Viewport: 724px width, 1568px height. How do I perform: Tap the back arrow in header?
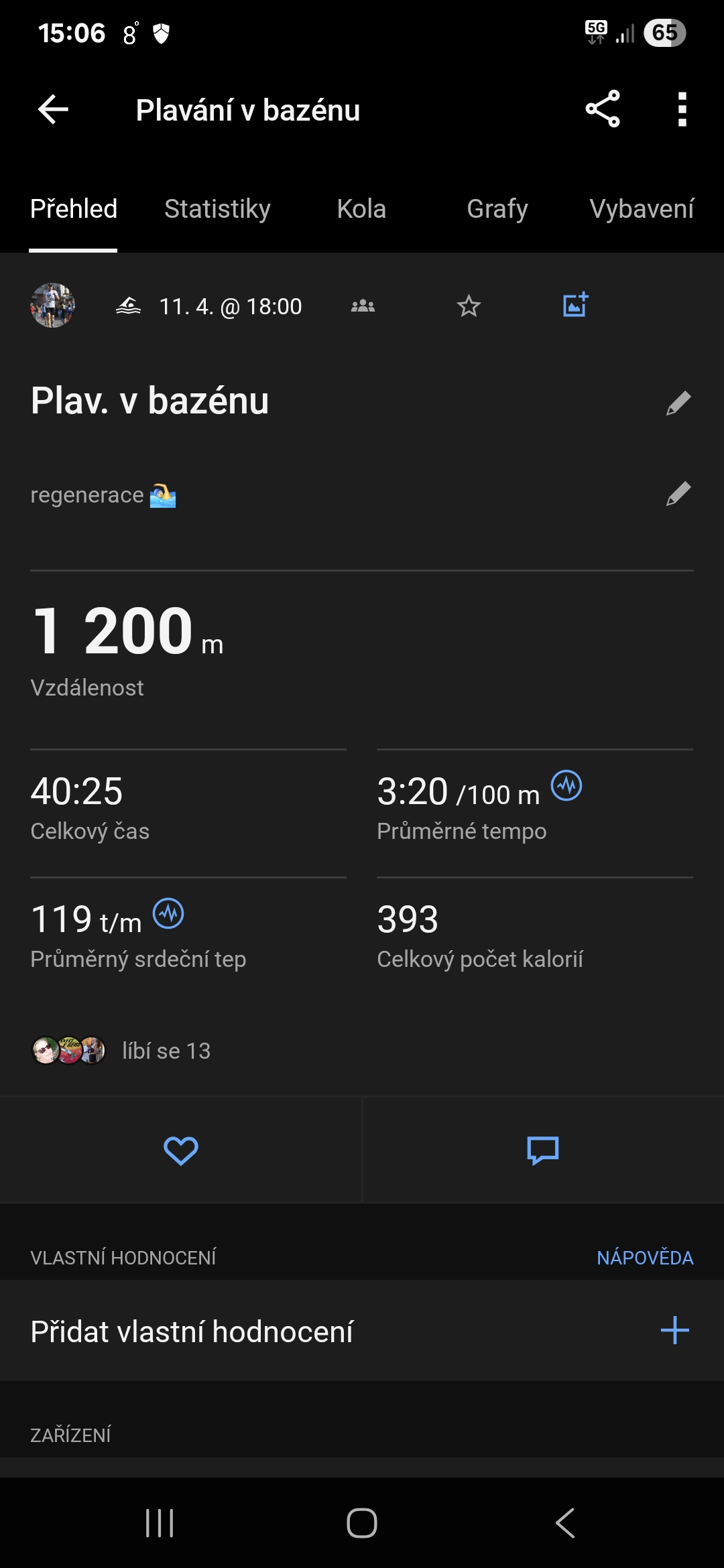point(54,110)
